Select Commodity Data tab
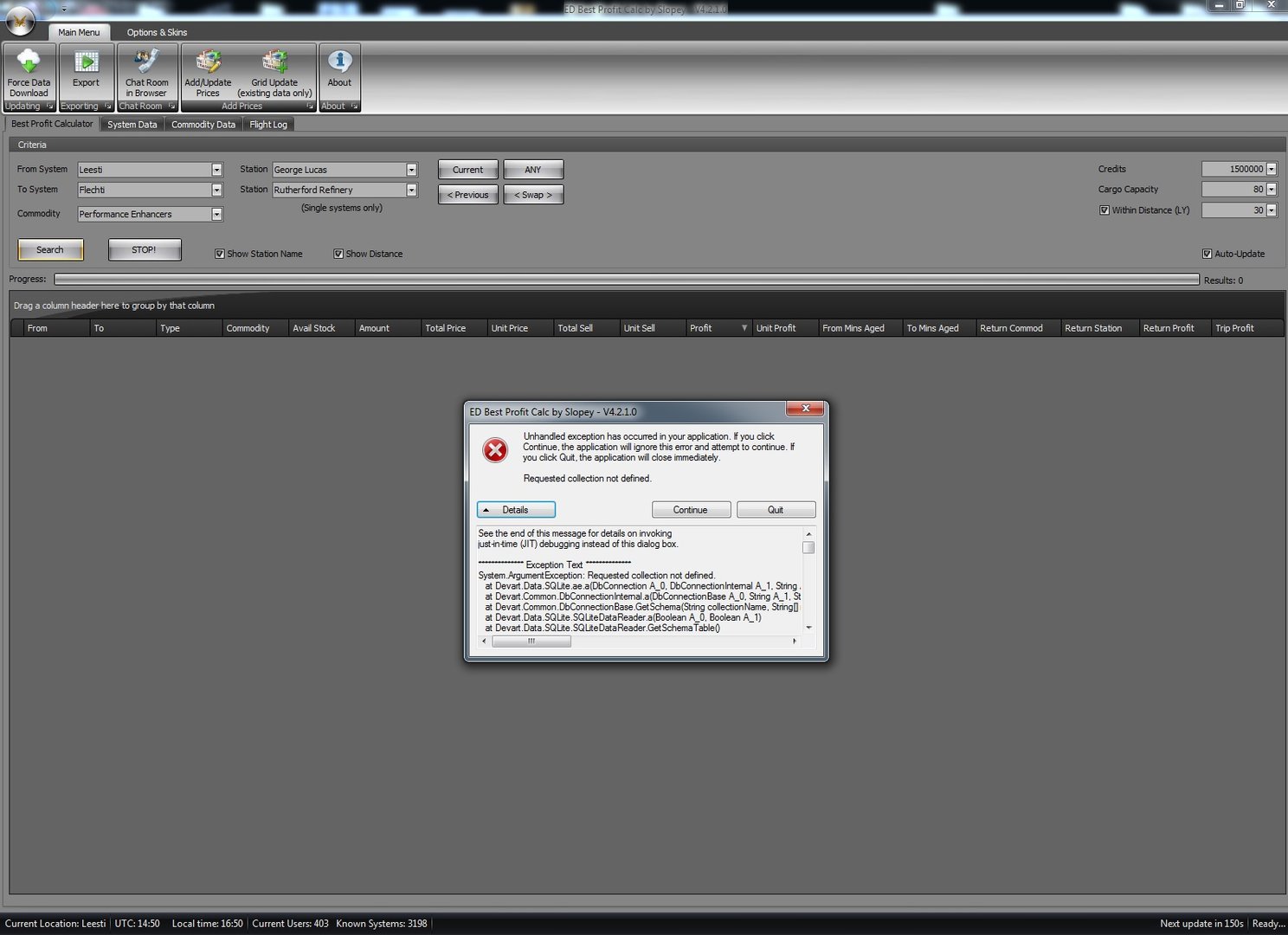1288x935 pixels. [203, 125]
